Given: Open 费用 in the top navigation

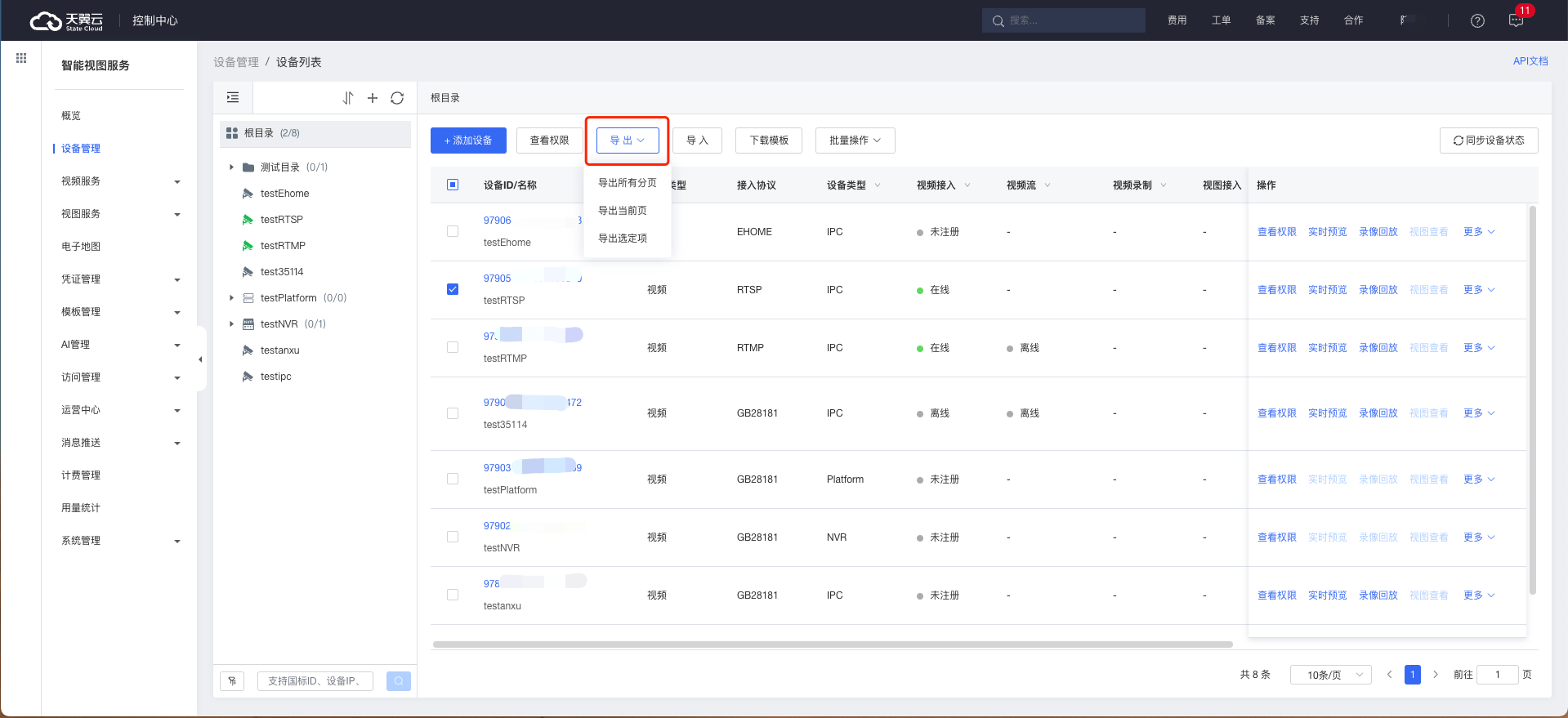Looking at the screenshot, I should 1177,20.
